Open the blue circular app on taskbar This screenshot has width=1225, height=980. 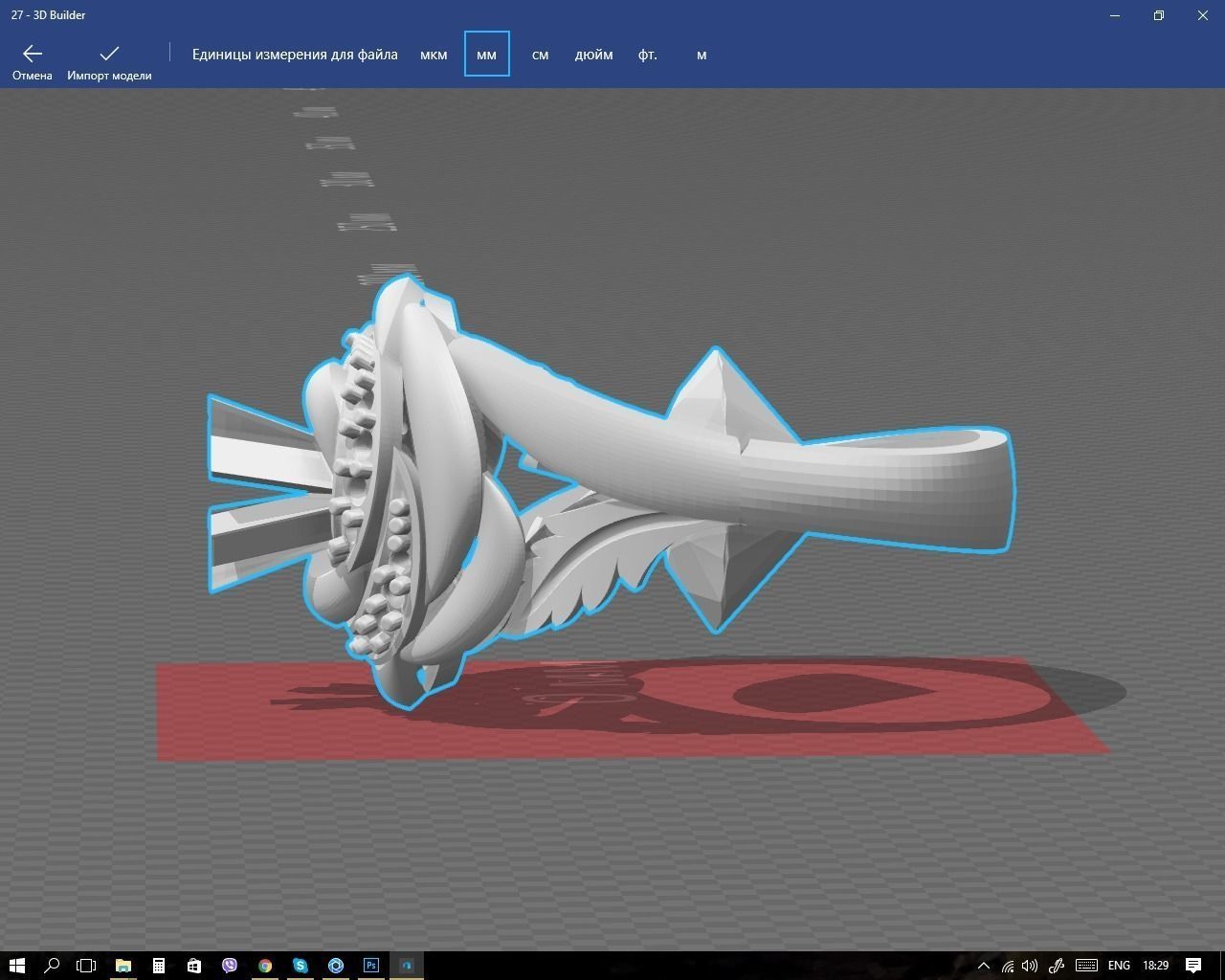335,965
